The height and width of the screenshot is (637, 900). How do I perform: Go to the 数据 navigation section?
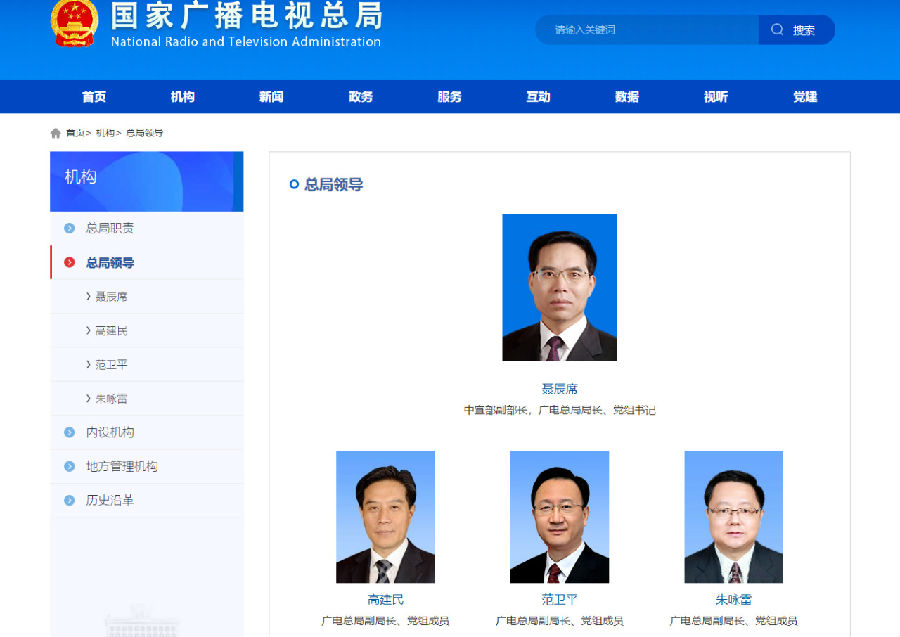tap(627, 97)
